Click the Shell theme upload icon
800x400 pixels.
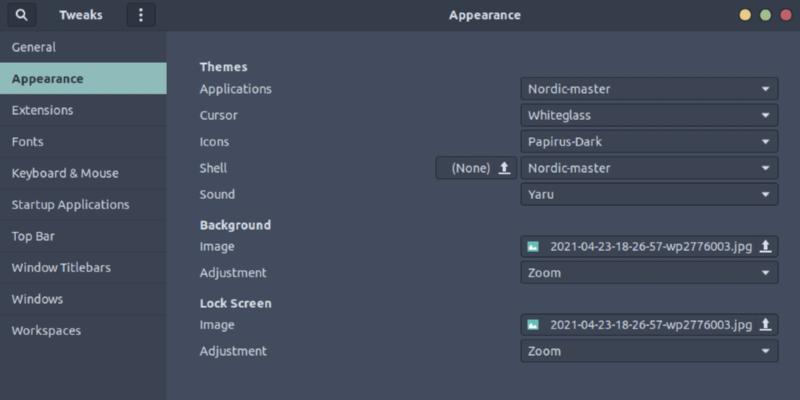click(x=504, y=168)
